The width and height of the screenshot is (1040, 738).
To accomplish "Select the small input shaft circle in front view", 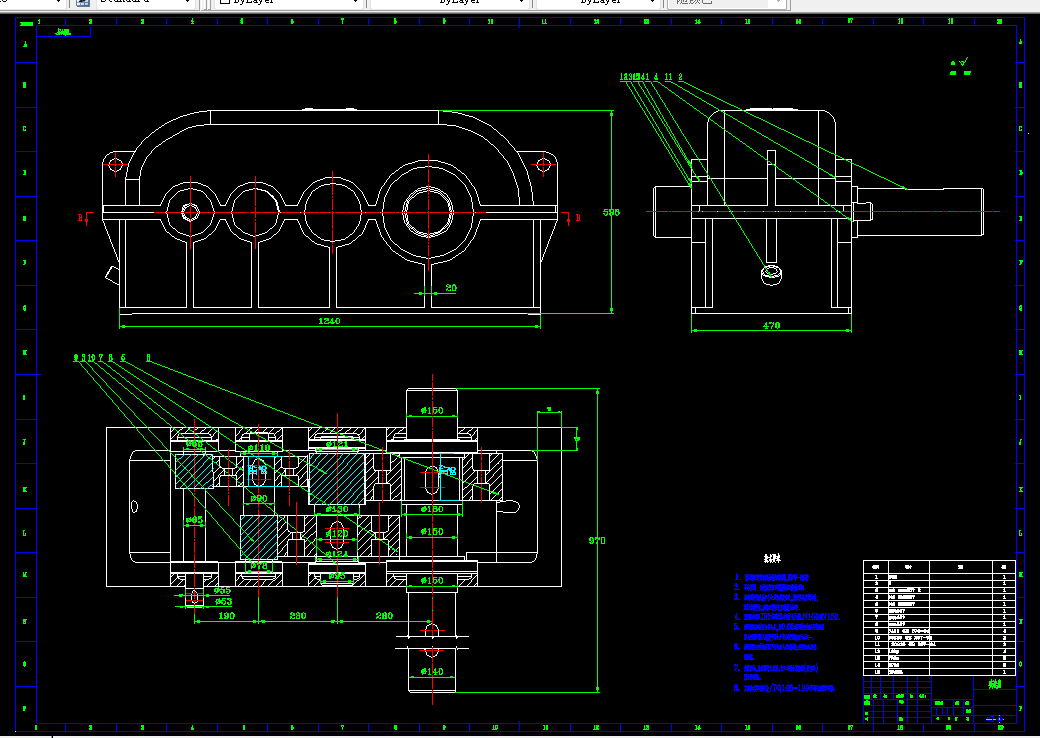I will tap(190, 212).
